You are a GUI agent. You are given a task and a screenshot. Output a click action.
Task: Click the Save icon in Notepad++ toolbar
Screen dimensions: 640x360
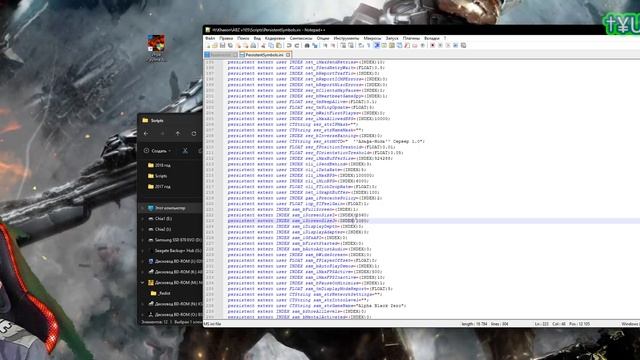(x=222, y=45)
